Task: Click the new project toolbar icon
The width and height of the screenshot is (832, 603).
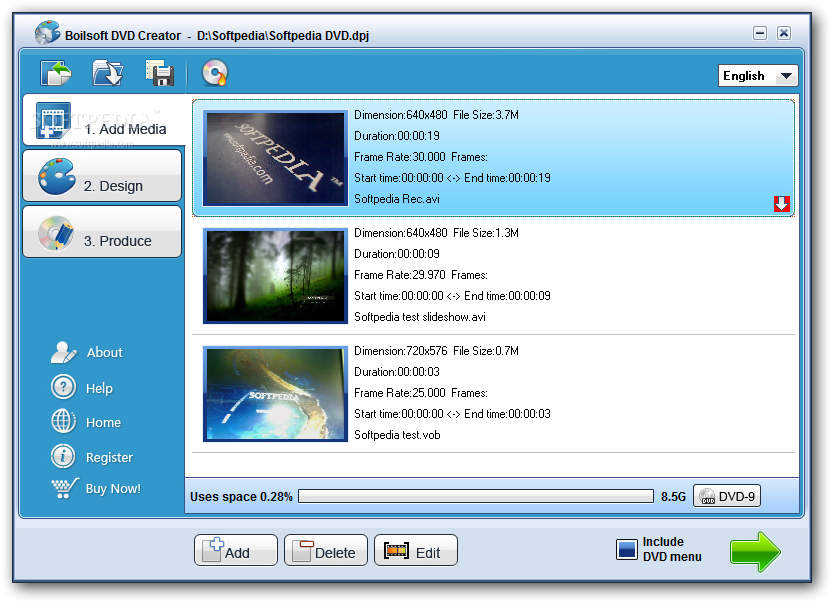Action: (56, 73)
